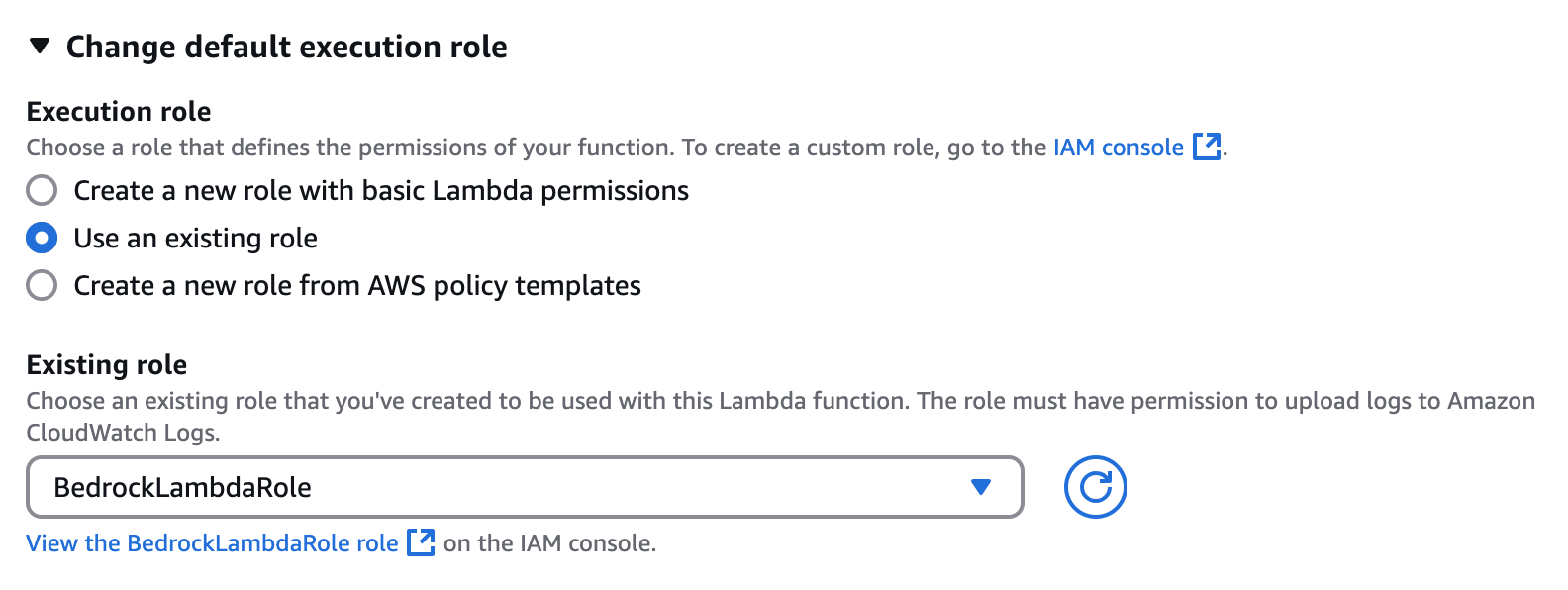
Task: Click the blue dropdown arrow in role selector
Action: click(x=981, y=487)
